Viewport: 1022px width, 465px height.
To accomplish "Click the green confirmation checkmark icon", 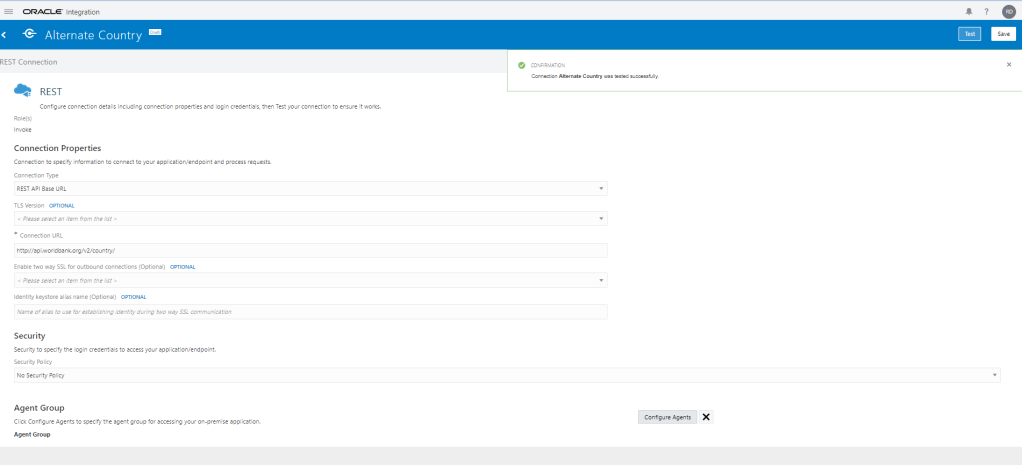I will [x=522, y=65].
